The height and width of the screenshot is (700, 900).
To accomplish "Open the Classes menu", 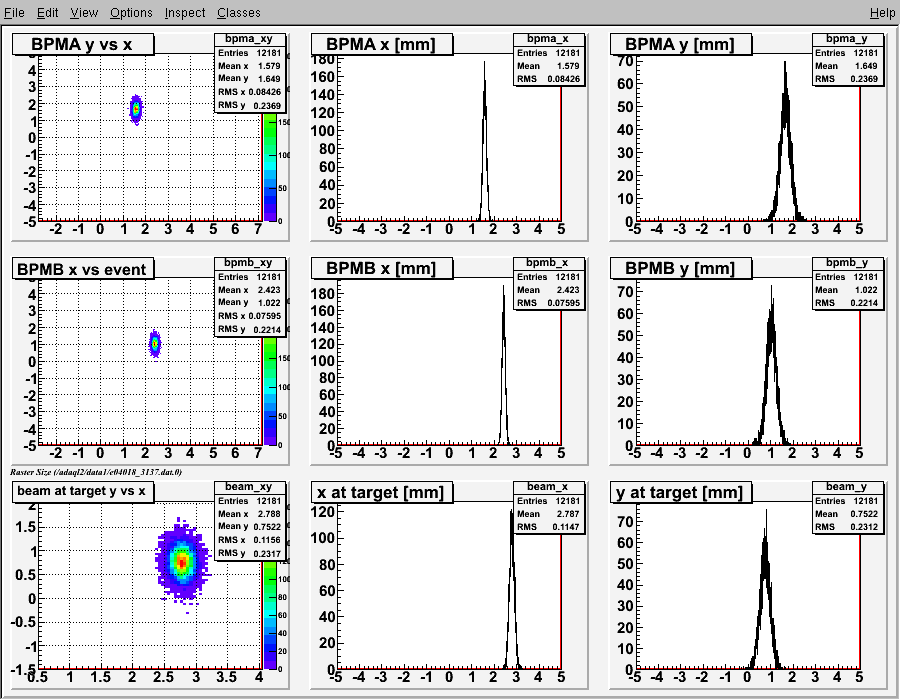I will point(239,13).
